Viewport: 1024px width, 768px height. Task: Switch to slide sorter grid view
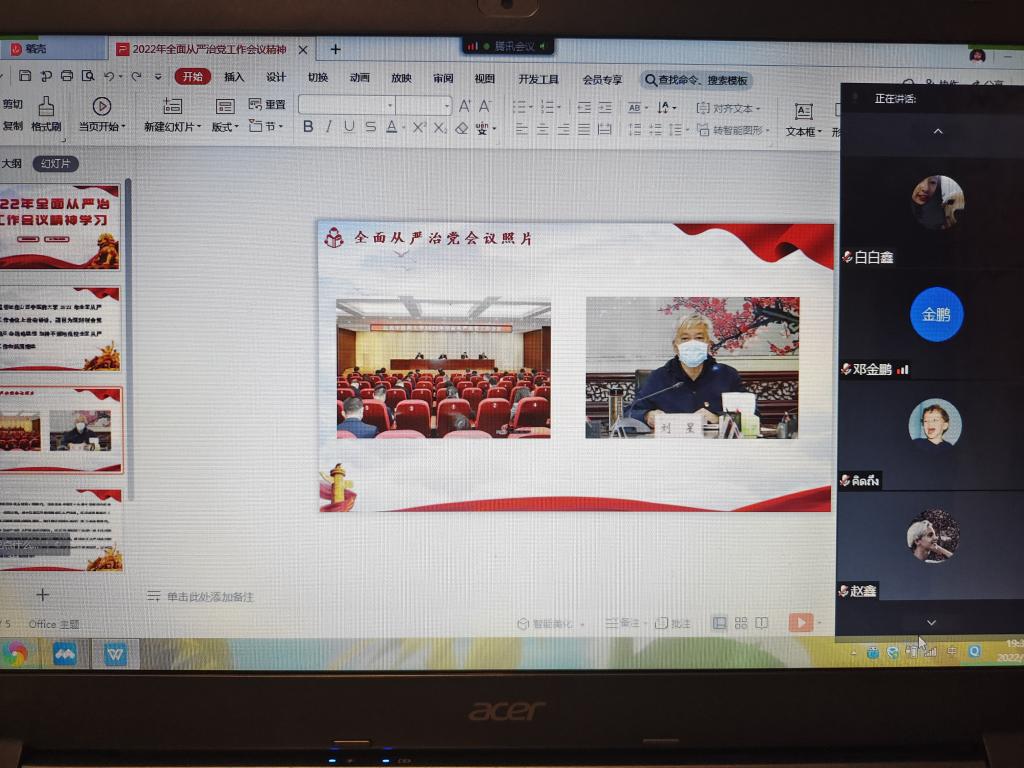tap(741, 623)
